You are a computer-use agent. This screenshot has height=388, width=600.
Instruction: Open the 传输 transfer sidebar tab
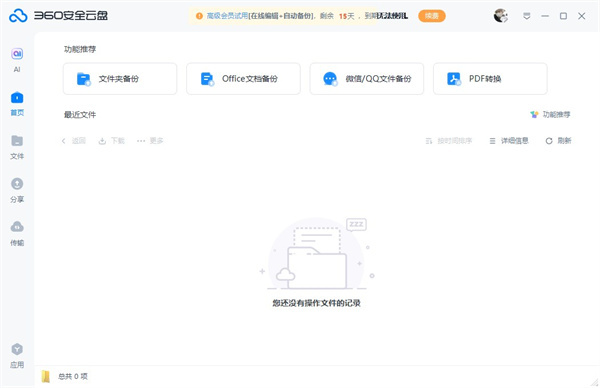(x=17, y=233)
